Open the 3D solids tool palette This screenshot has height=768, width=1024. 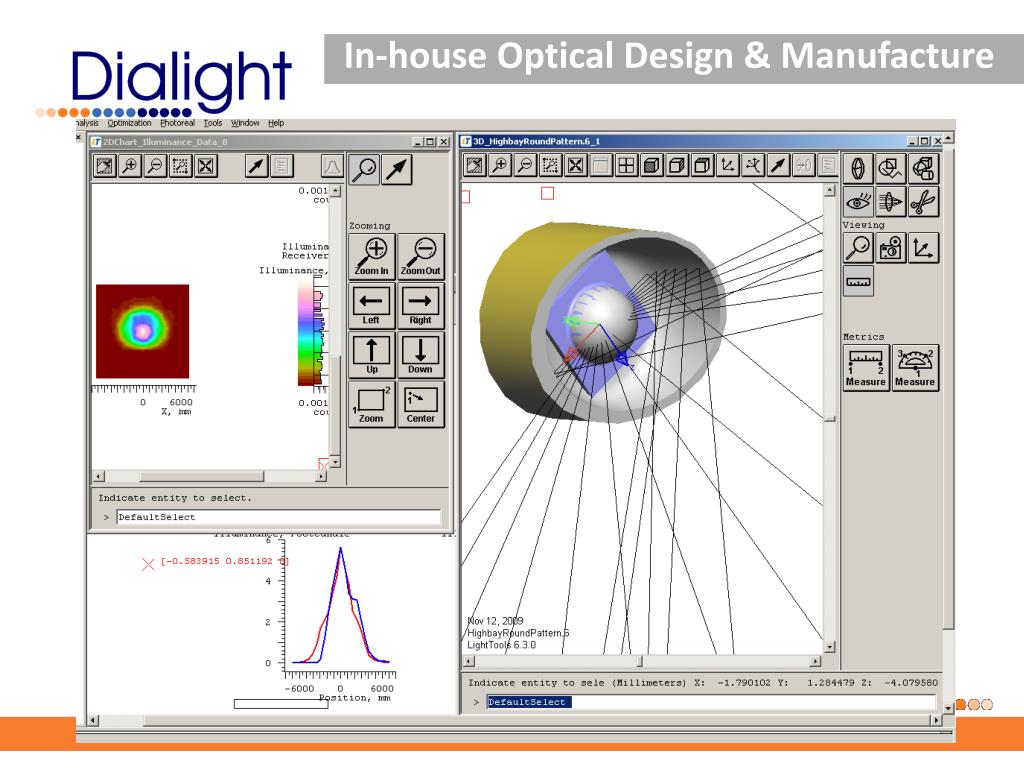(923, 169)
